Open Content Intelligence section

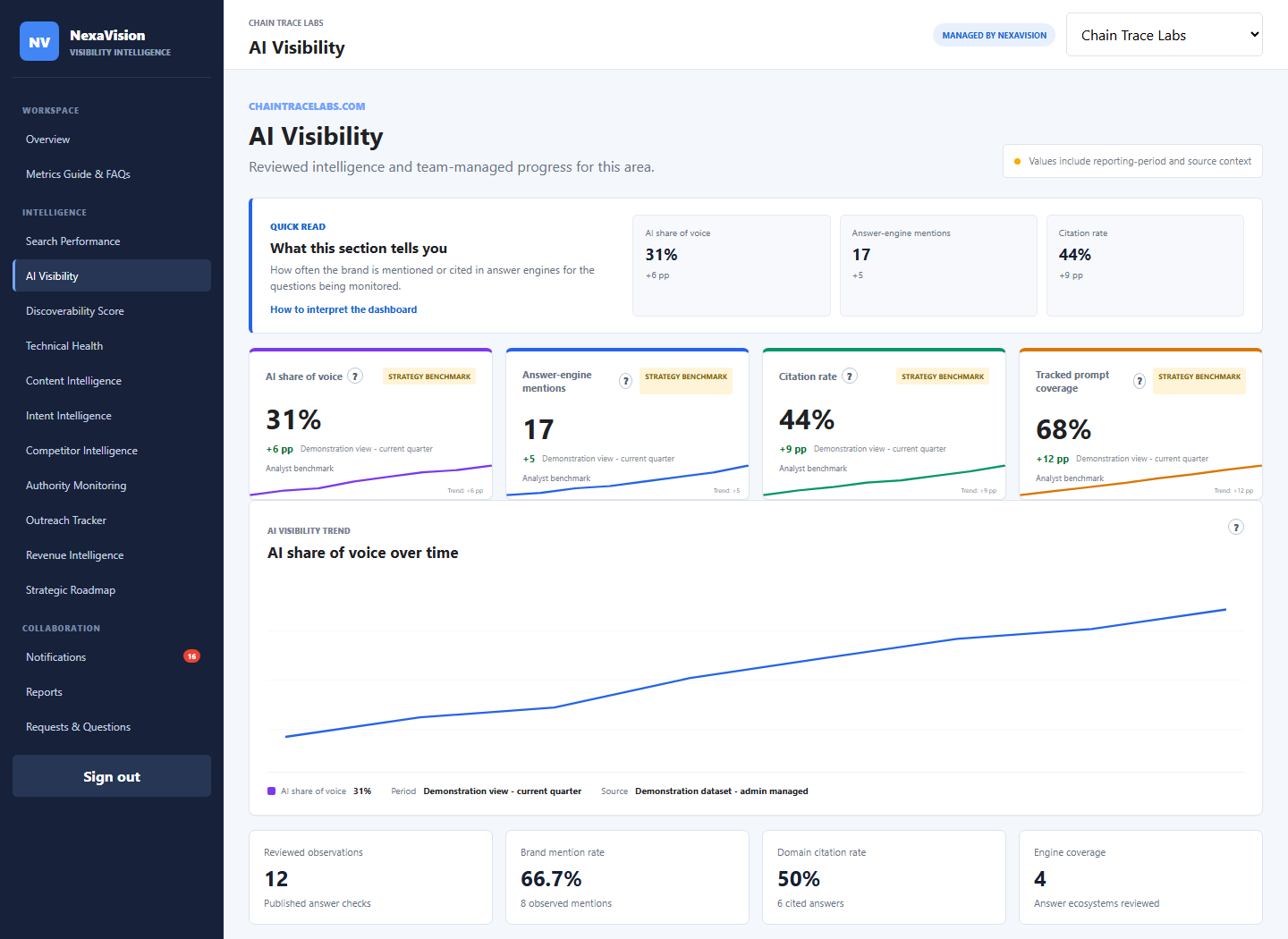coord(112,381)
